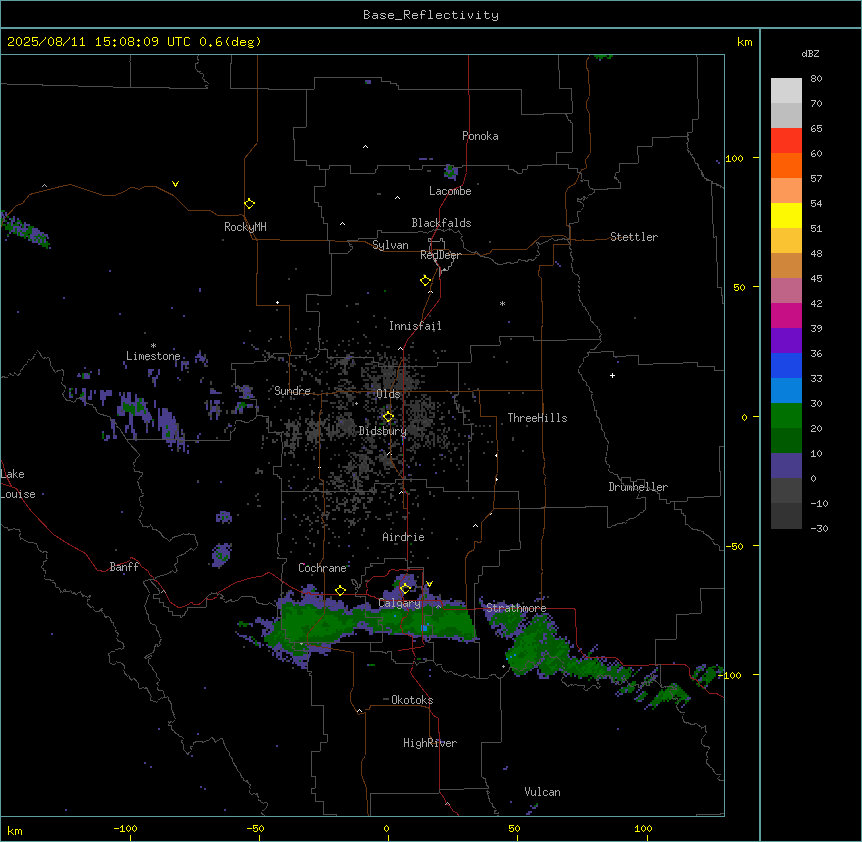862x842 pixels.
Task: Click the Vulcan label
Action: (x=542, y=792)
